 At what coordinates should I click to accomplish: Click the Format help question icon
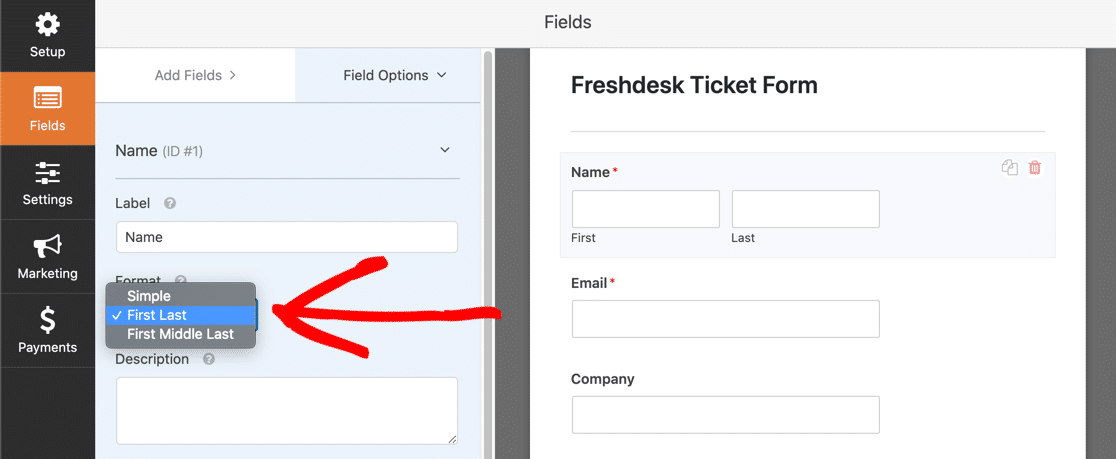point(181,281)
